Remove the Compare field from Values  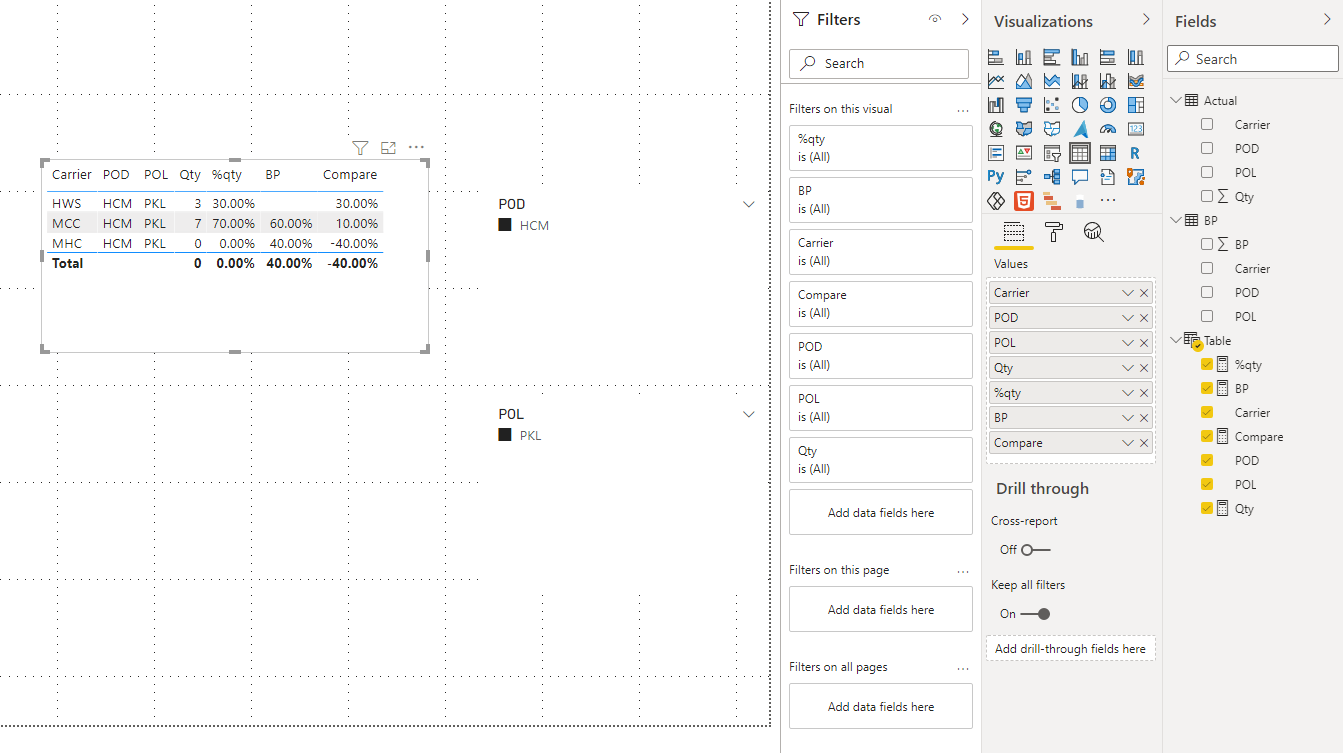(1145, 443)
